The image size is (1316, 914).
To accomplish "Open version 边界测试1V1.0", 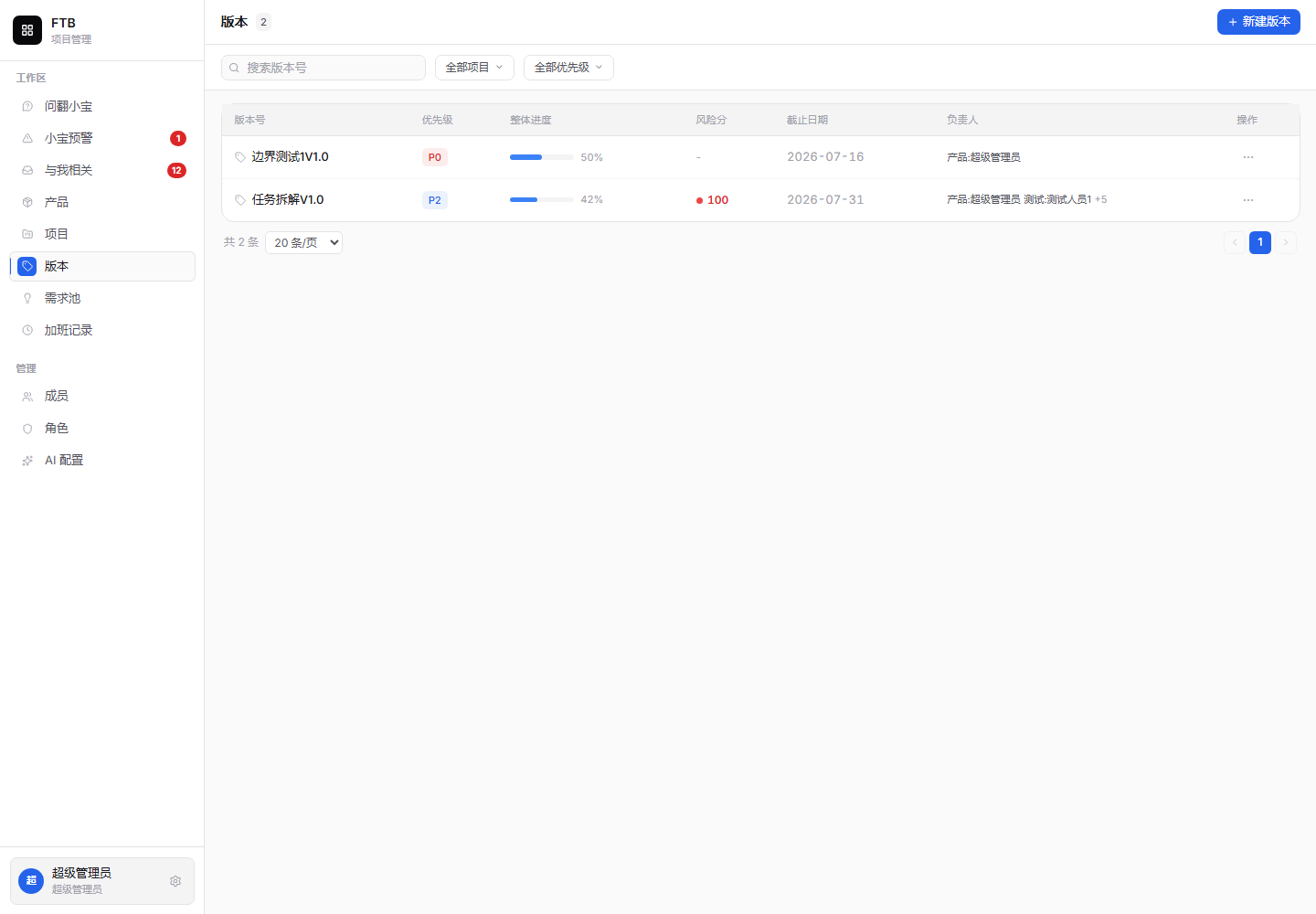I will click(291, 157).
